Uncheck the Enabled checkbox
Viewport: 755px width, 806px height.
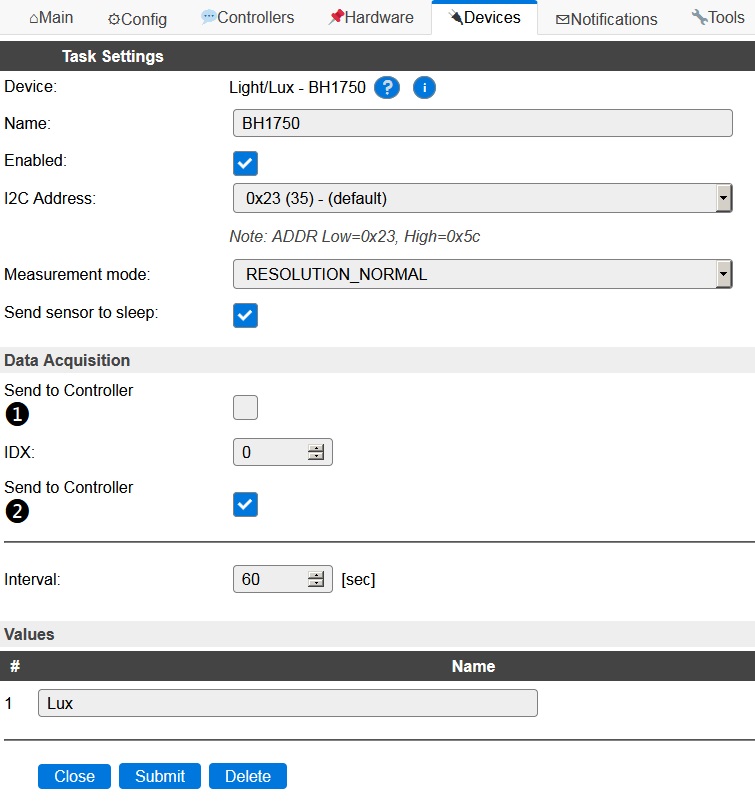click(x=245, y=163)
